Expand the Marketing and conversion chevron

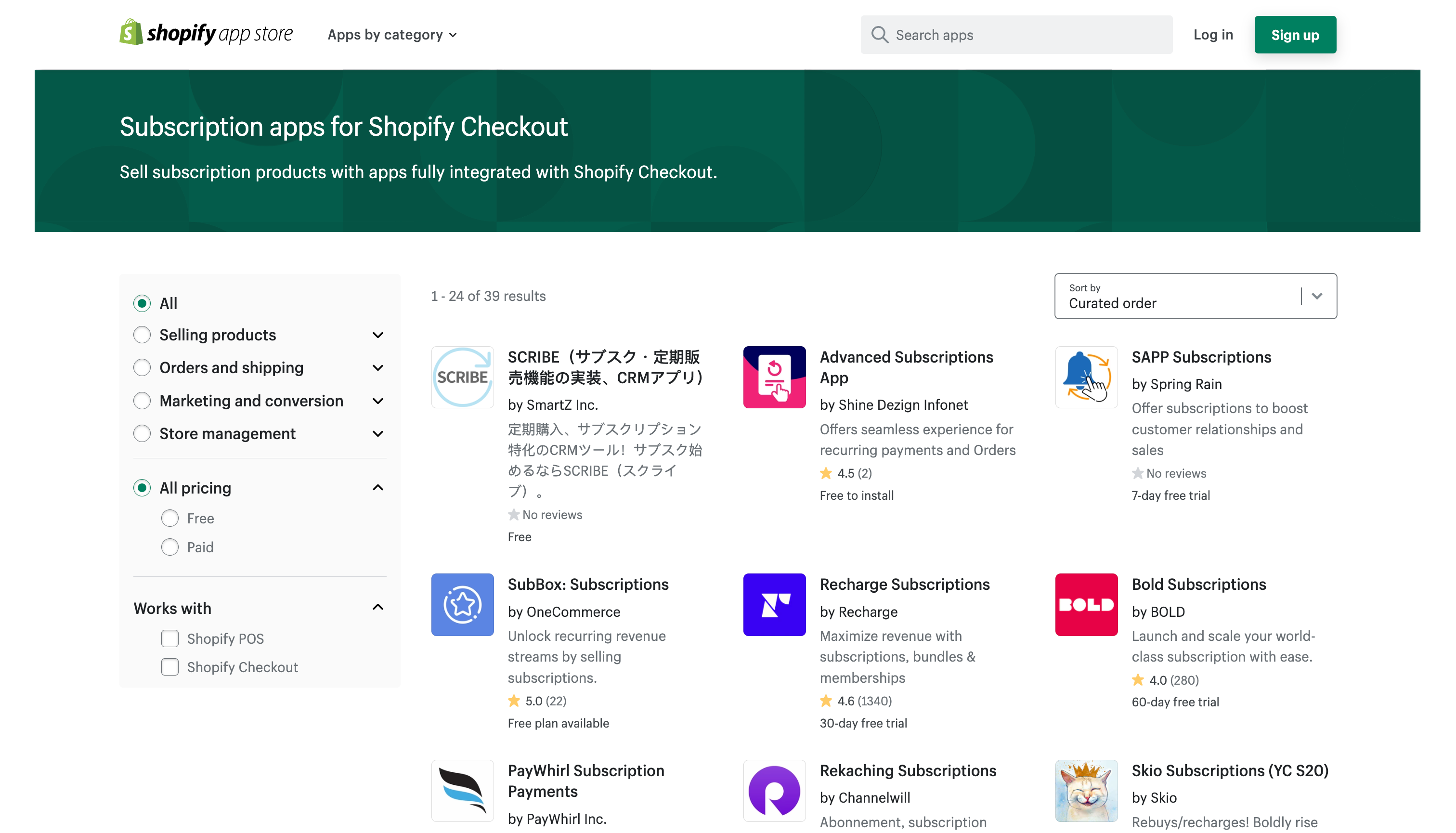pos(378,401)
